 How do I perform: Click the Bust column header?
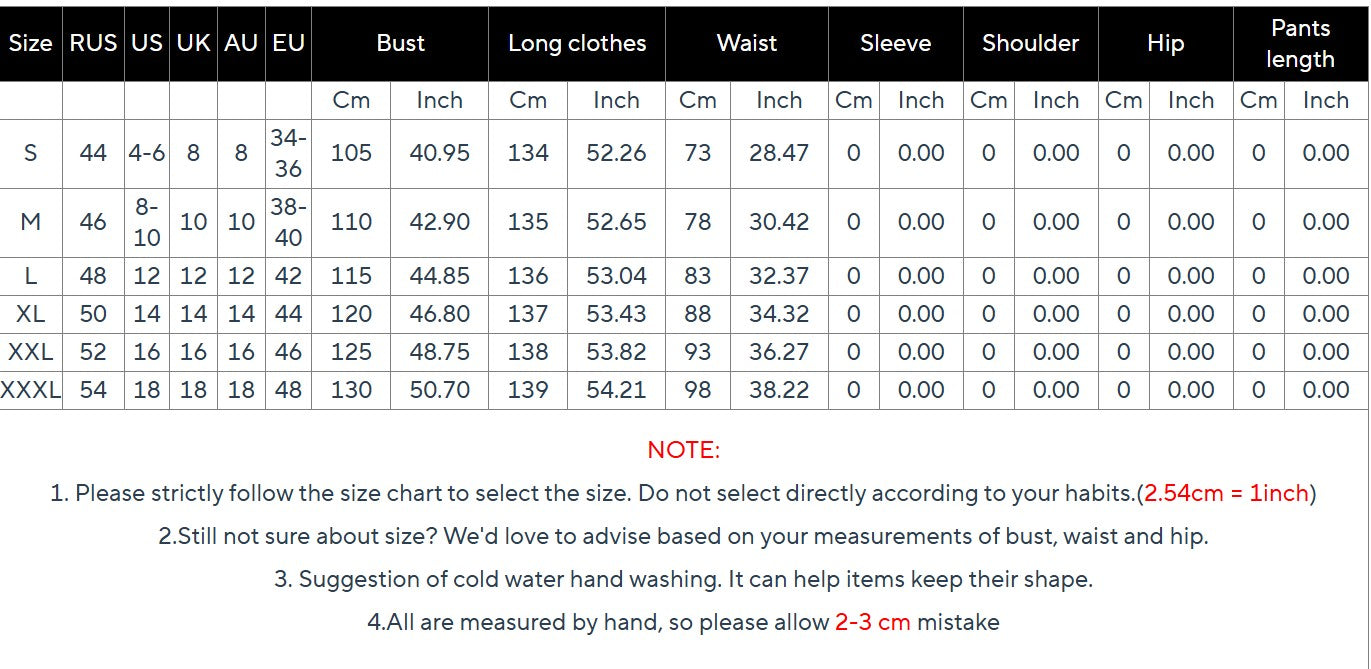(400, 44)
